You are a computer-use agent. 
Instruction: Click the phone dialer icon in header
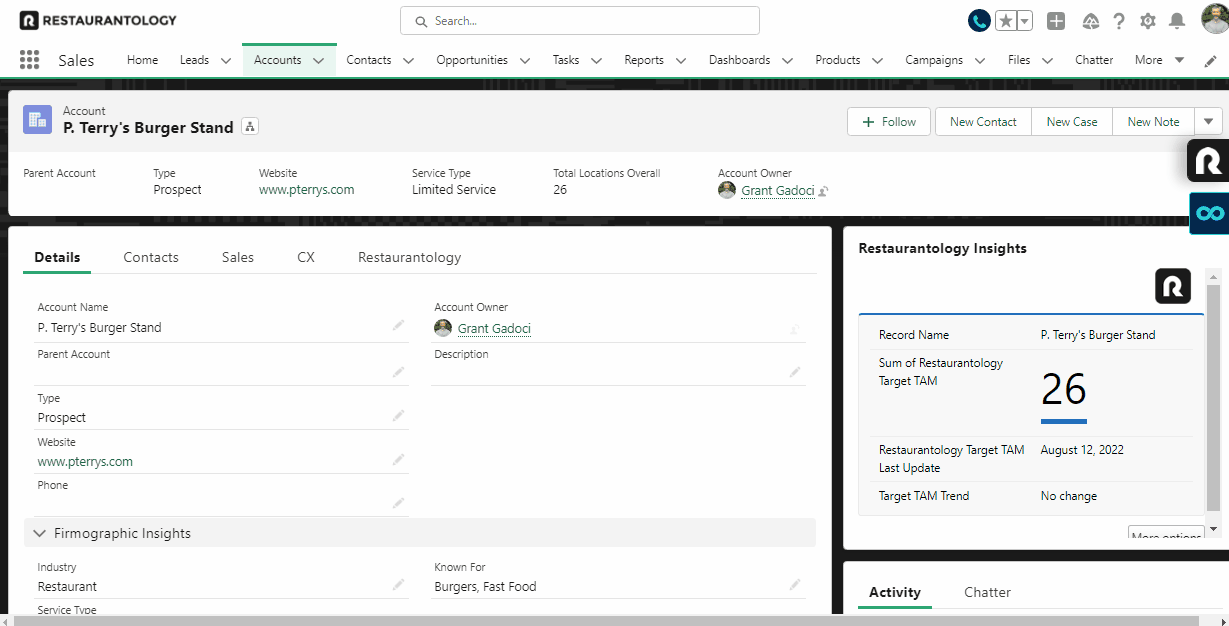pyautogui.click(x=979, y=20)
